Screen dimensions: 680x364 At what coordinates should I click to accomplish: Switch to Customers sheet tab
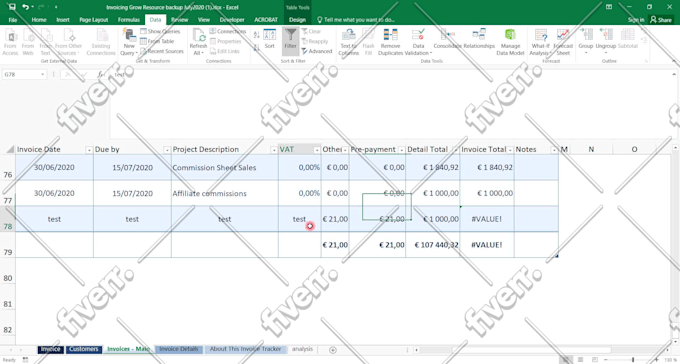point(84,349)
